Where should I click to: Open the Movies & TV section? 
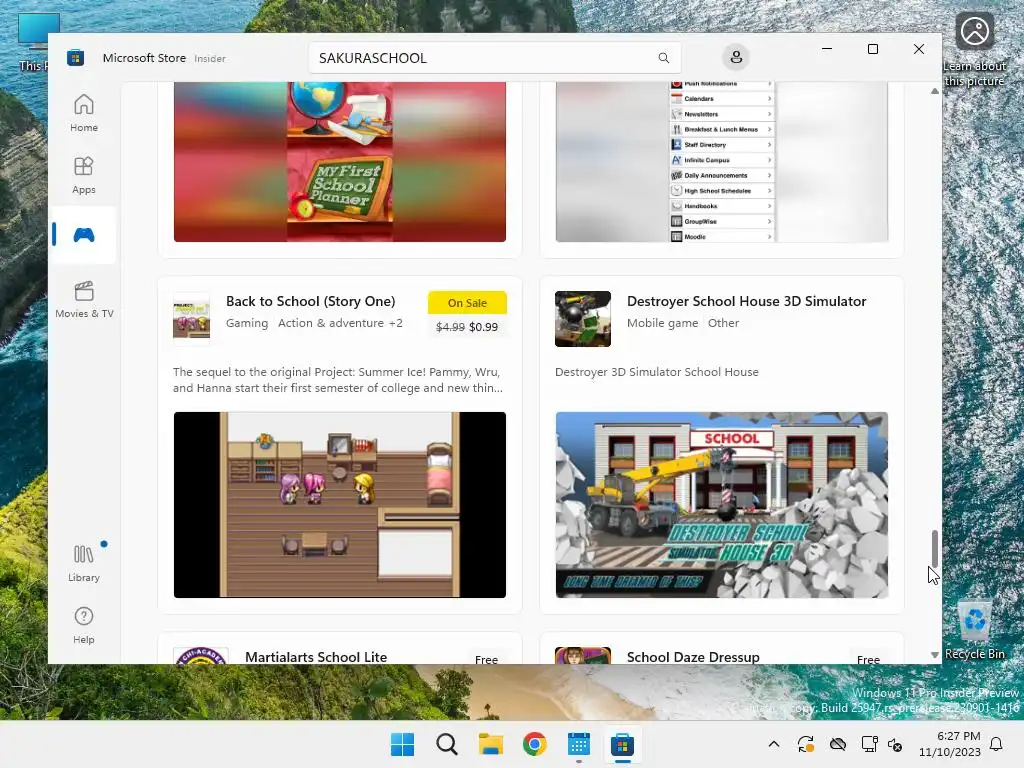click(x=84, y=299)
